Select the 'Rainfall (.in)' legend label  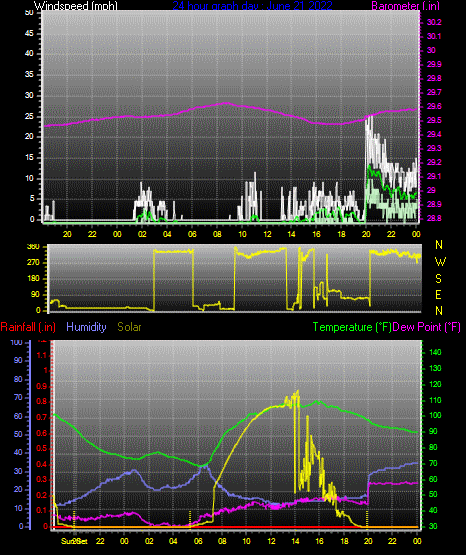(28, 327)
